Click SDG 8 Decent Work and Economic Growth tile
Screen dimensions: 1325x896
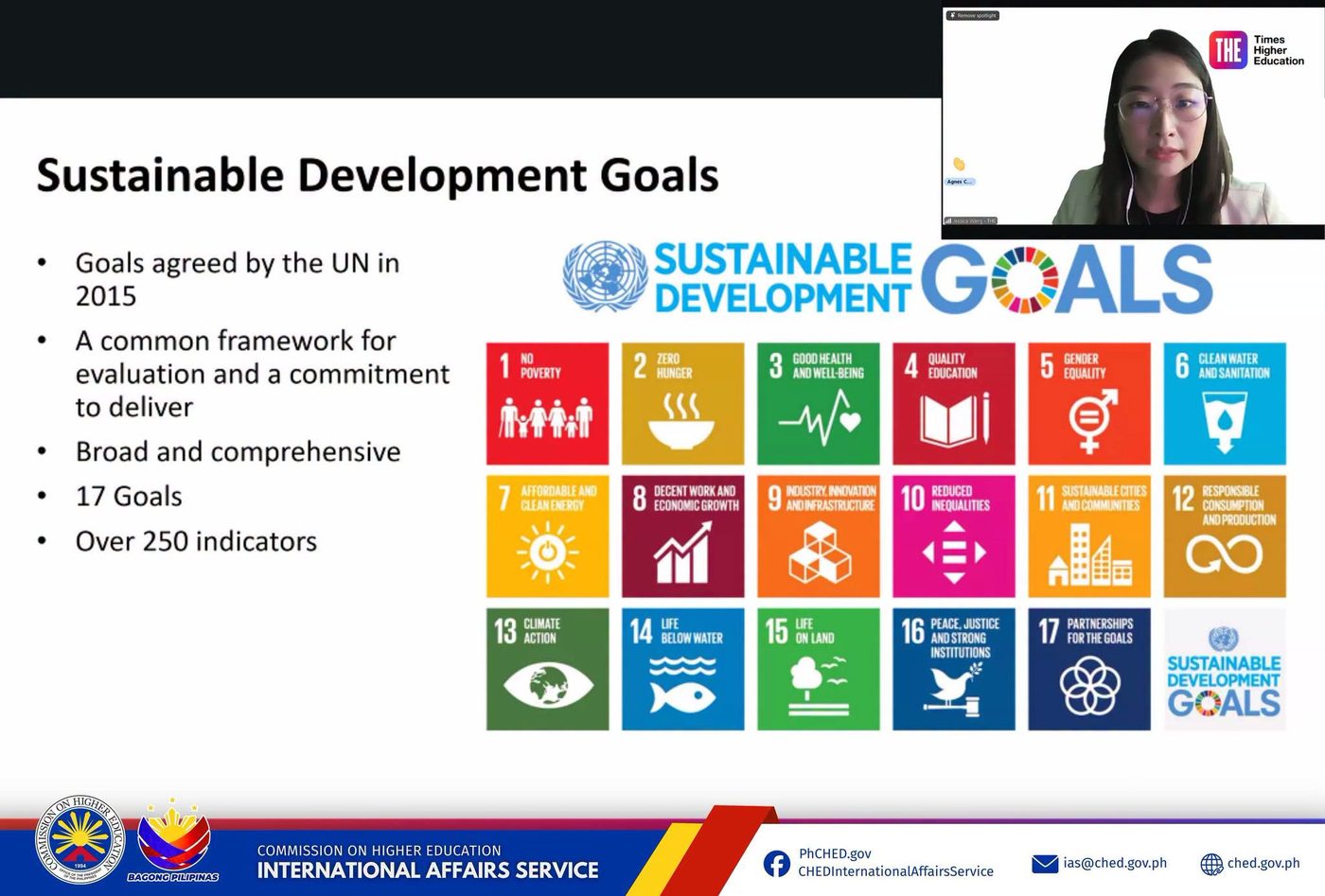click(682, 536)
